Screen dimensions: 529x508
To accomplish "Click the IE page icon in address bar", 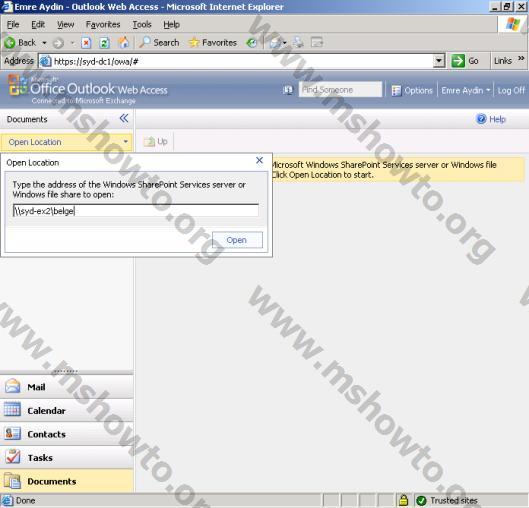I will click(46, 61).
